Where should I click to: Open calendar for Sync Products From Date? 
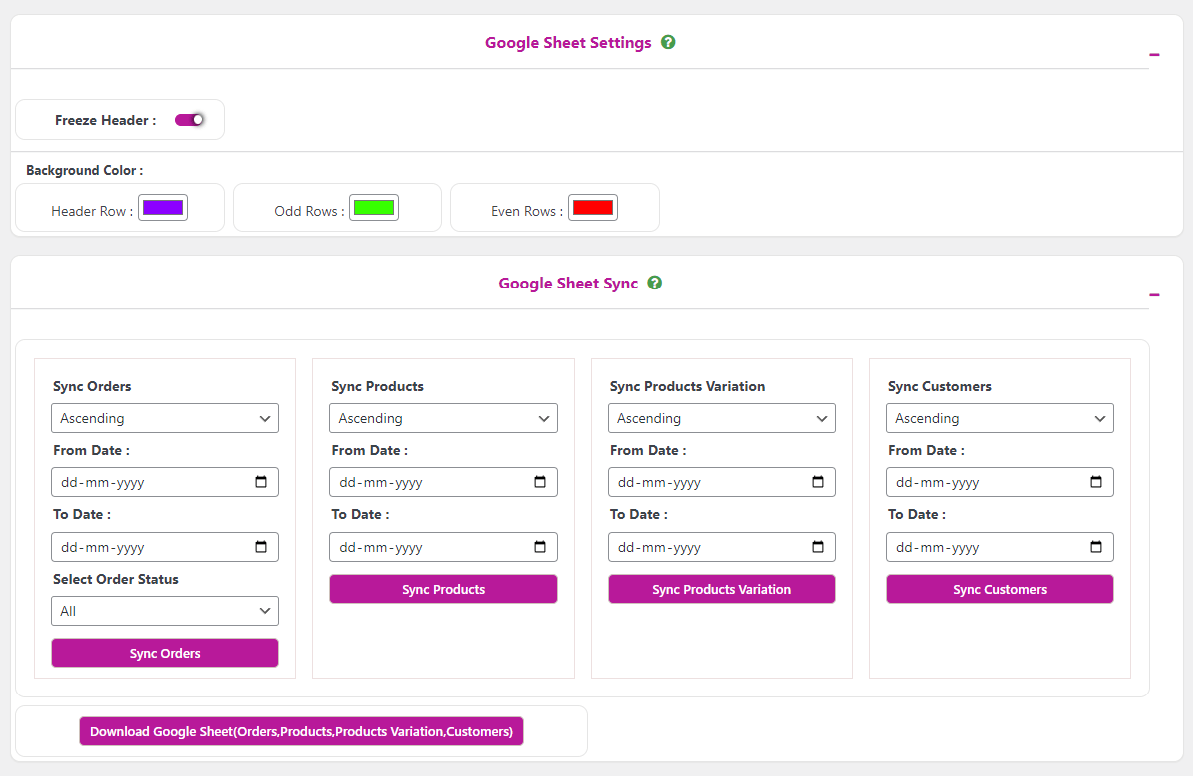pyautogui.click(x=540, y=482)
